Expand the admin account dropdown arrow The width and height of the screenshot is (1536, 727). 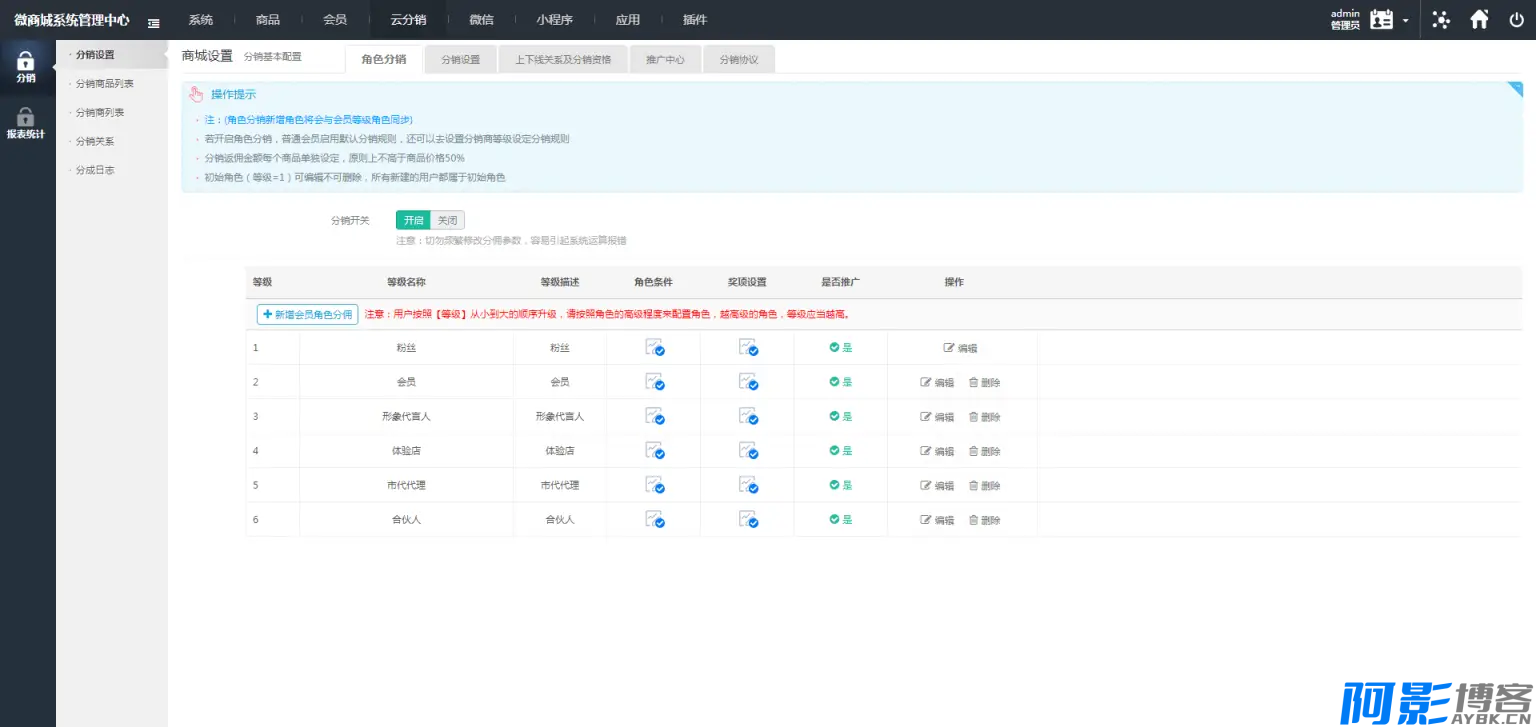(x=1405, y=20)
